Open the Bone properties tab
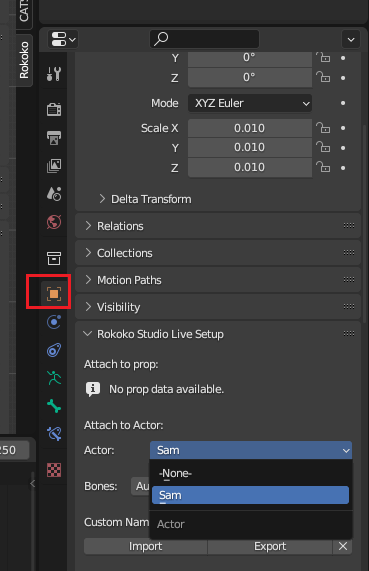Screen dimensions: 369x571 pyautogui.click(x=54, y=406)
